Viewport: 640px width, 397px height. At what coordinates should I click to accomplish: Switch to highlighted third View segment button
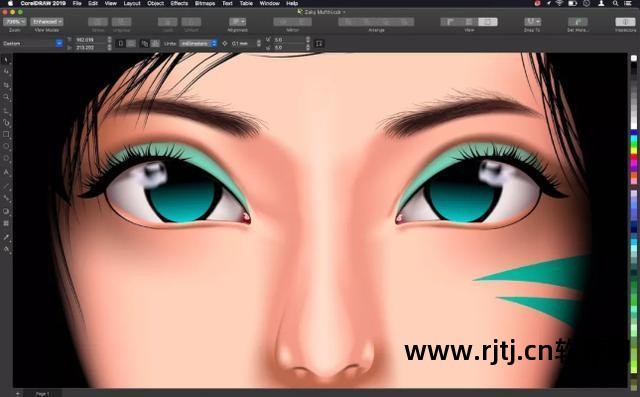coord(488,22)
